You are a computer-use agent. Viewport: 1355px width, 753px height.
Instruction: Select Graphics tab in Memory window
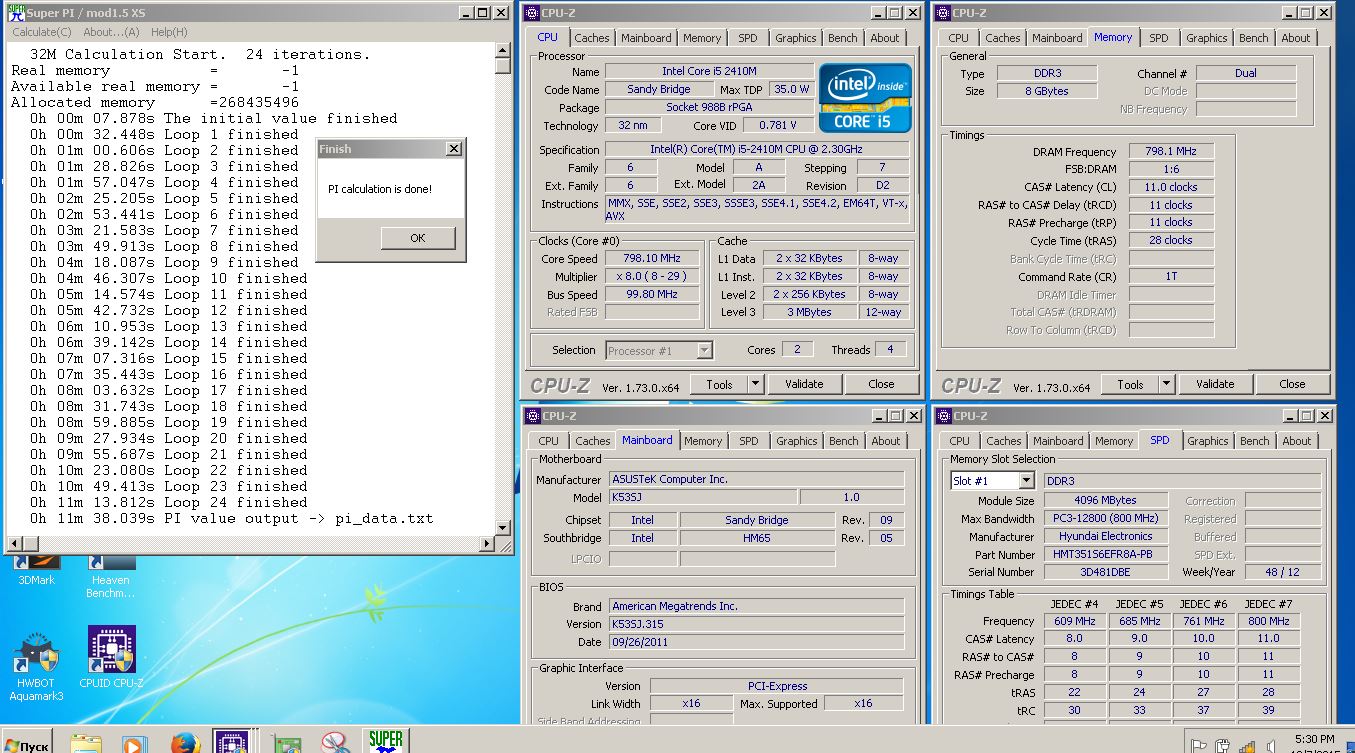click(1207, 38)
